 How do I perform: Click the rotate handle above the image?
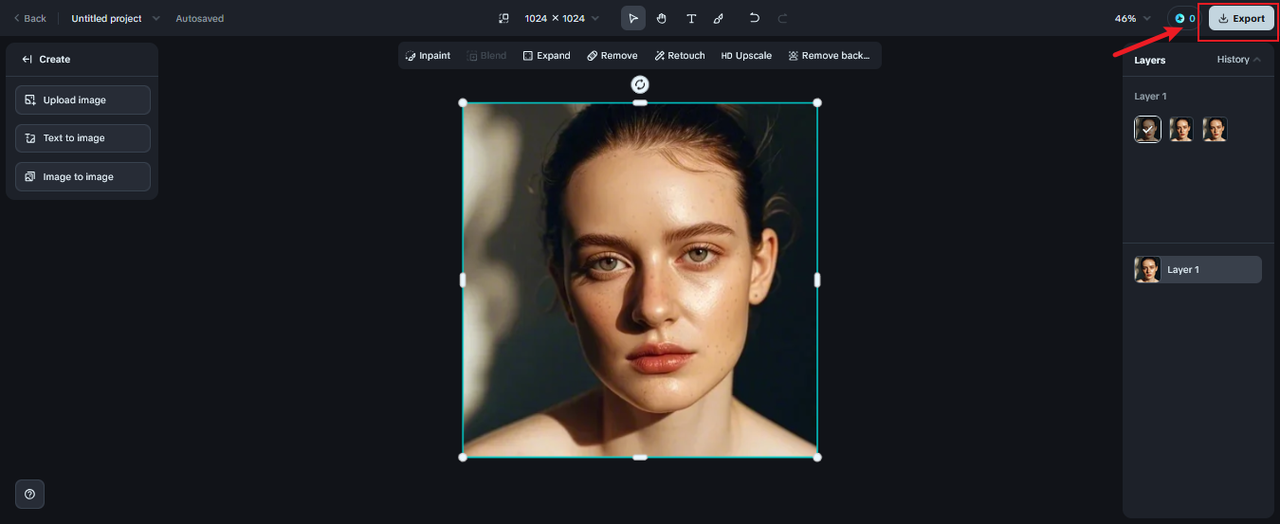coord(640,84)
